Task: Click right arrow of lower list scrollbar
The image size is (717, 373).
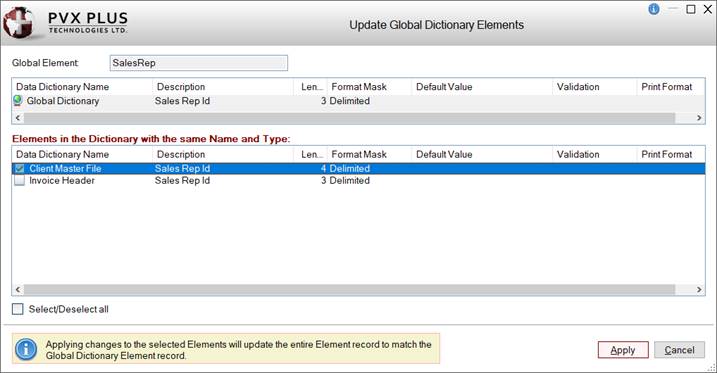Action: 699,289
